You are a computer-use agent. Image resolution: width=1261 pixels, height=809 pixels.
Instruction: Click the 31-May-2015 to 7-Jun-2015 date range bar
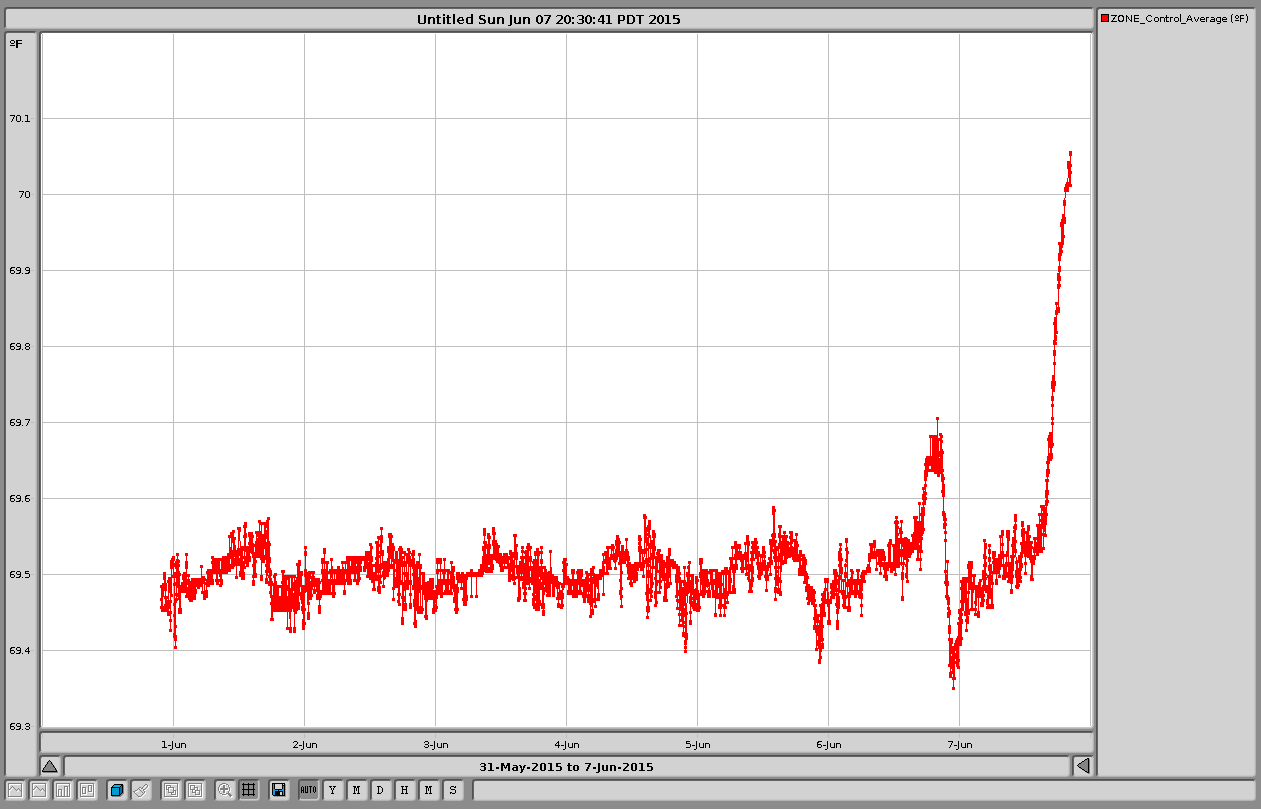click(x=566, y=767)
